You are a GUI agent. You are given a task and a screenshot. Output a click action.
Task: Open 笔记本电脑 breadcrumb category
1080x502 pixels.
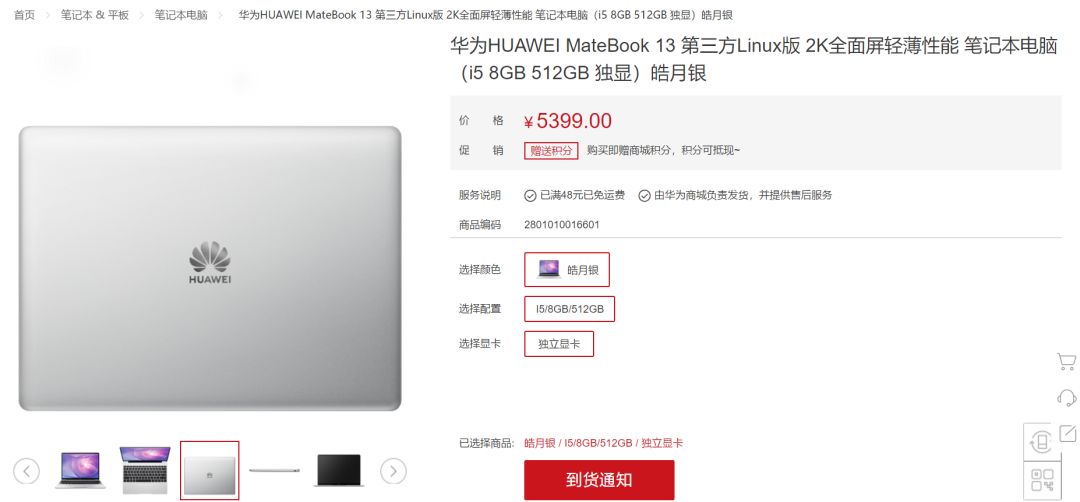tap(180, 14)
